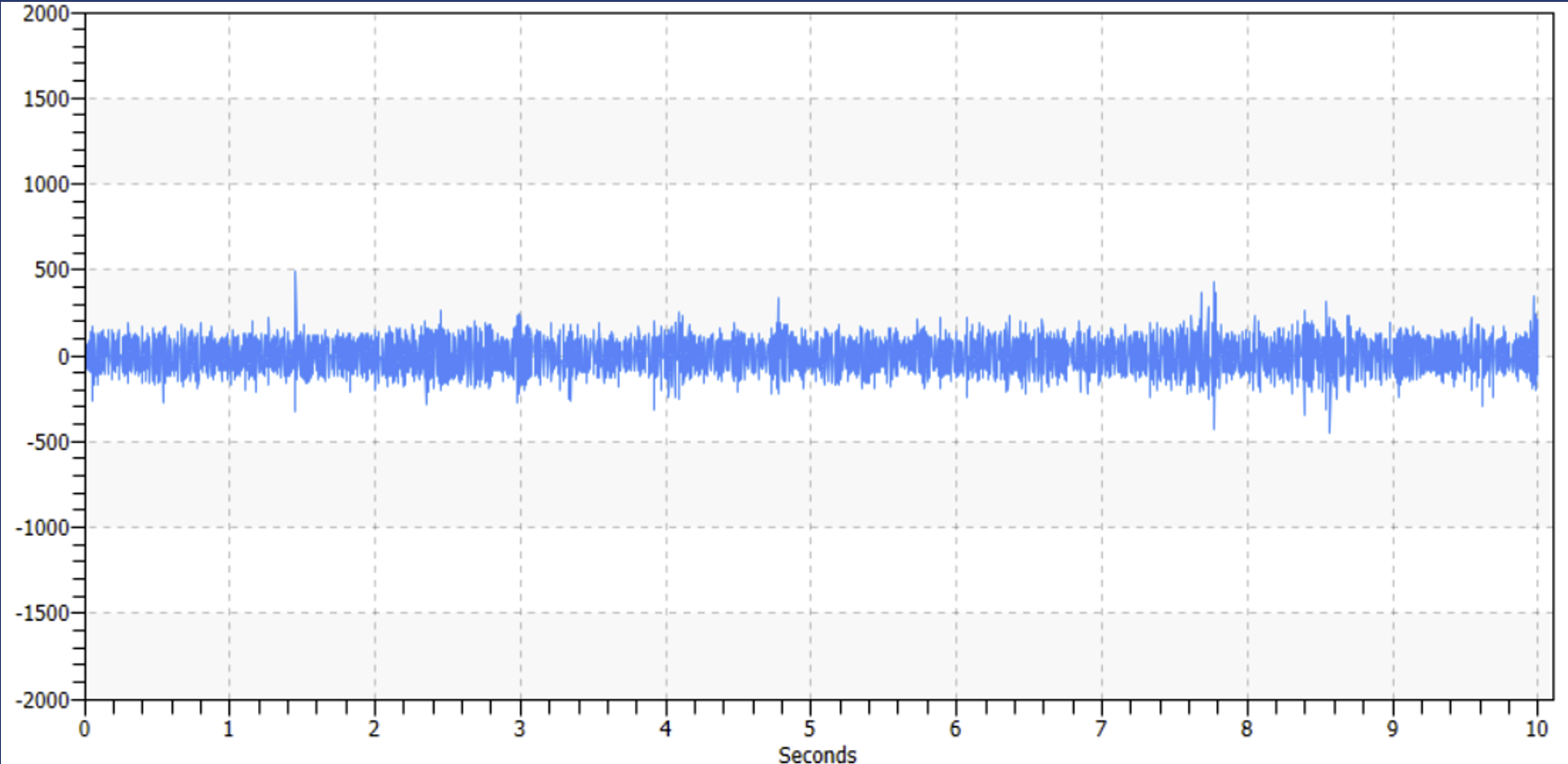Select the -1000 y-axis tick label
Image resolution: width=1568 pixels, height=764 pixels.
42,527
